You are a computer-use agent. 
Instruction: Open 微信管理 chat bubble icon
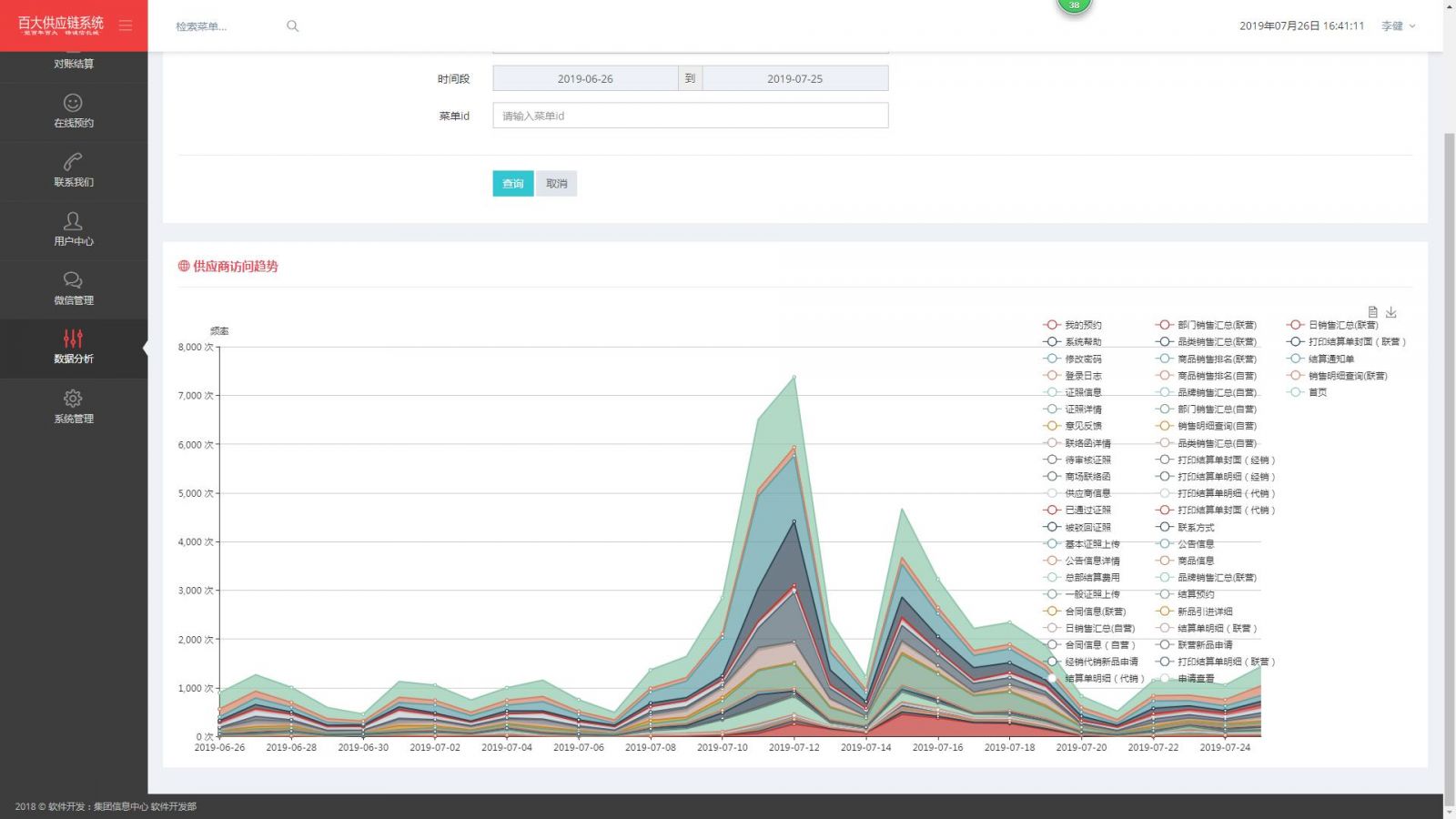73,280
